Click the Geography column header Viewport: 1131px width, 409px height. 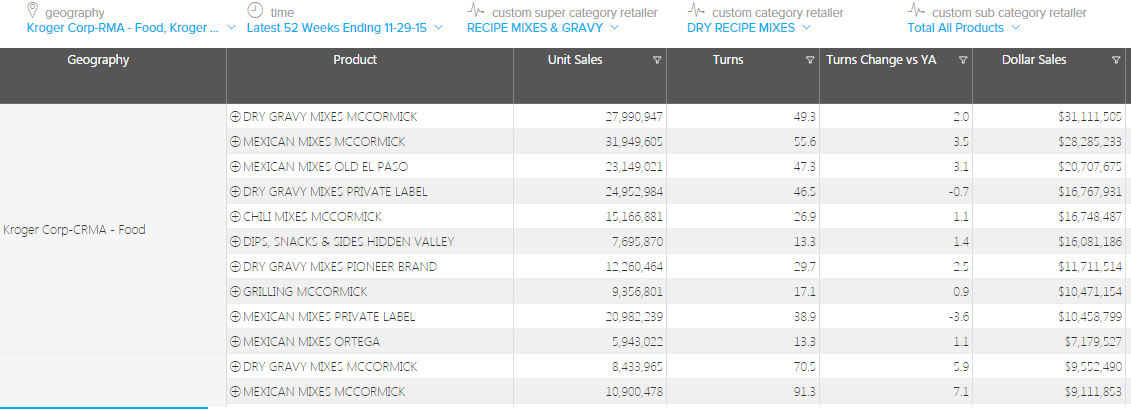(98, 60)
